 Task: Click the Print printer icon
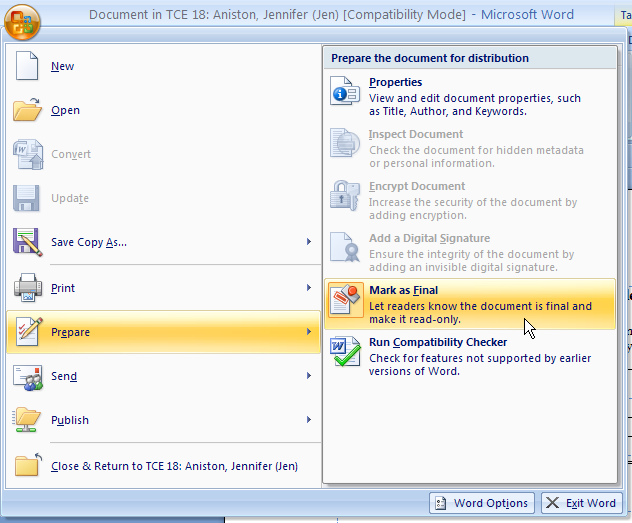[x=28, y=288]
